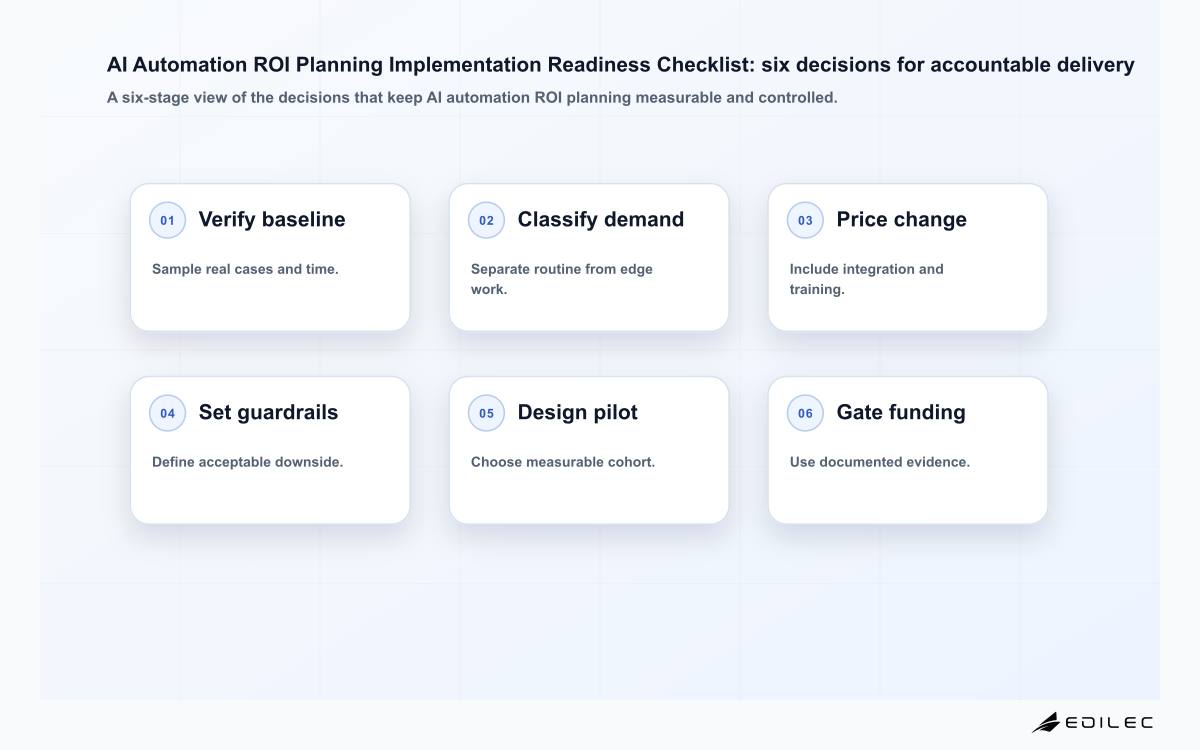Open the Price change card title

click(902, 220)
